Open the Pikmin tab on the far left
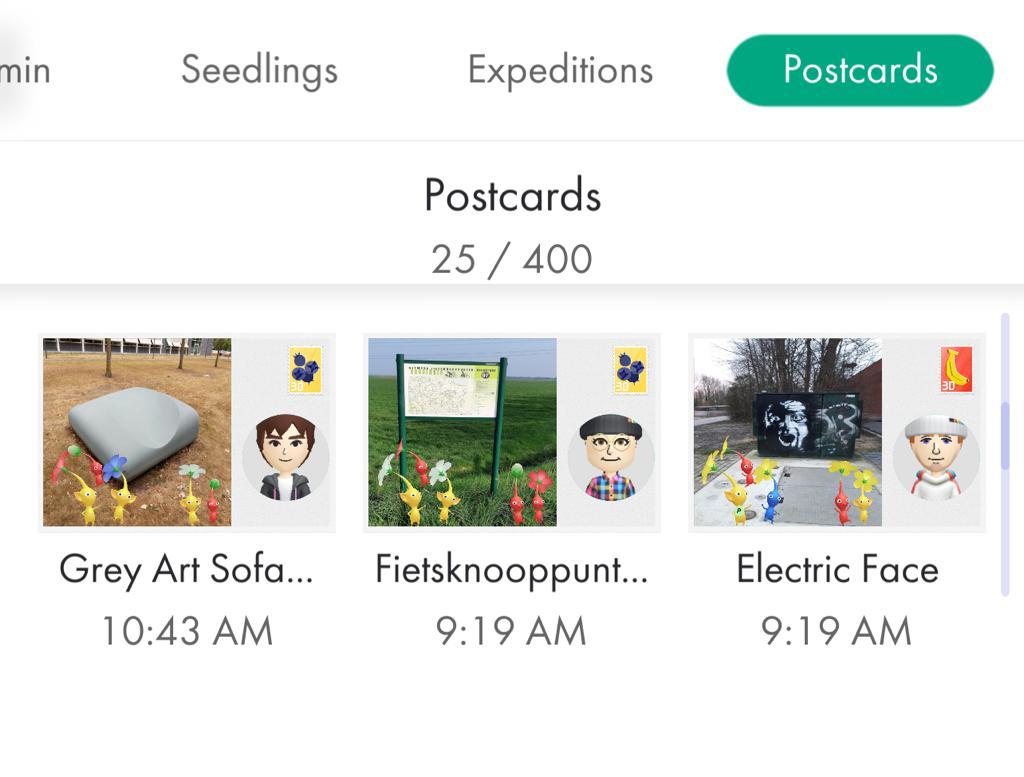 [x=25, y=69]
